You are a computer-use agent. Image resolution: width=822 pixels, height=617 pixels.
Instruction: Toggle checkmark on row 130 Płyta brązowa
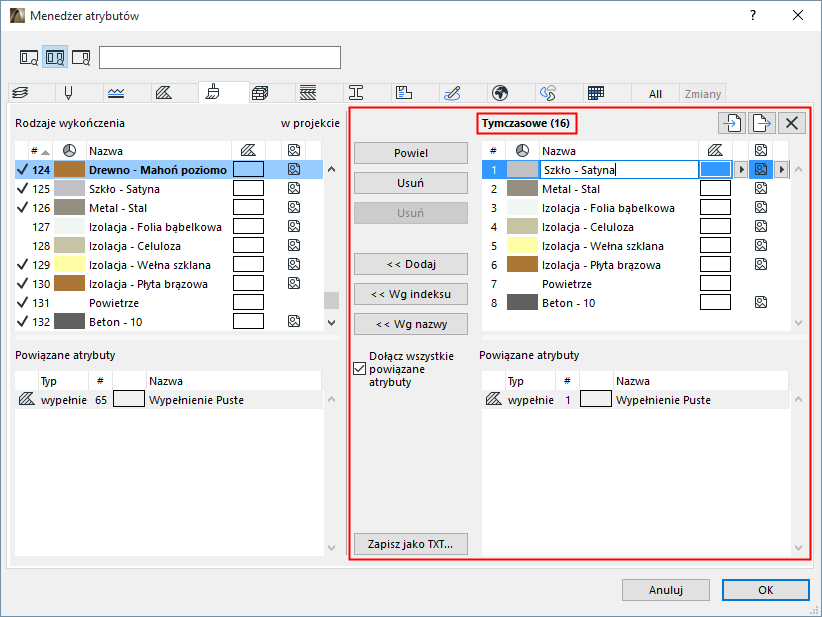[22, 284]
